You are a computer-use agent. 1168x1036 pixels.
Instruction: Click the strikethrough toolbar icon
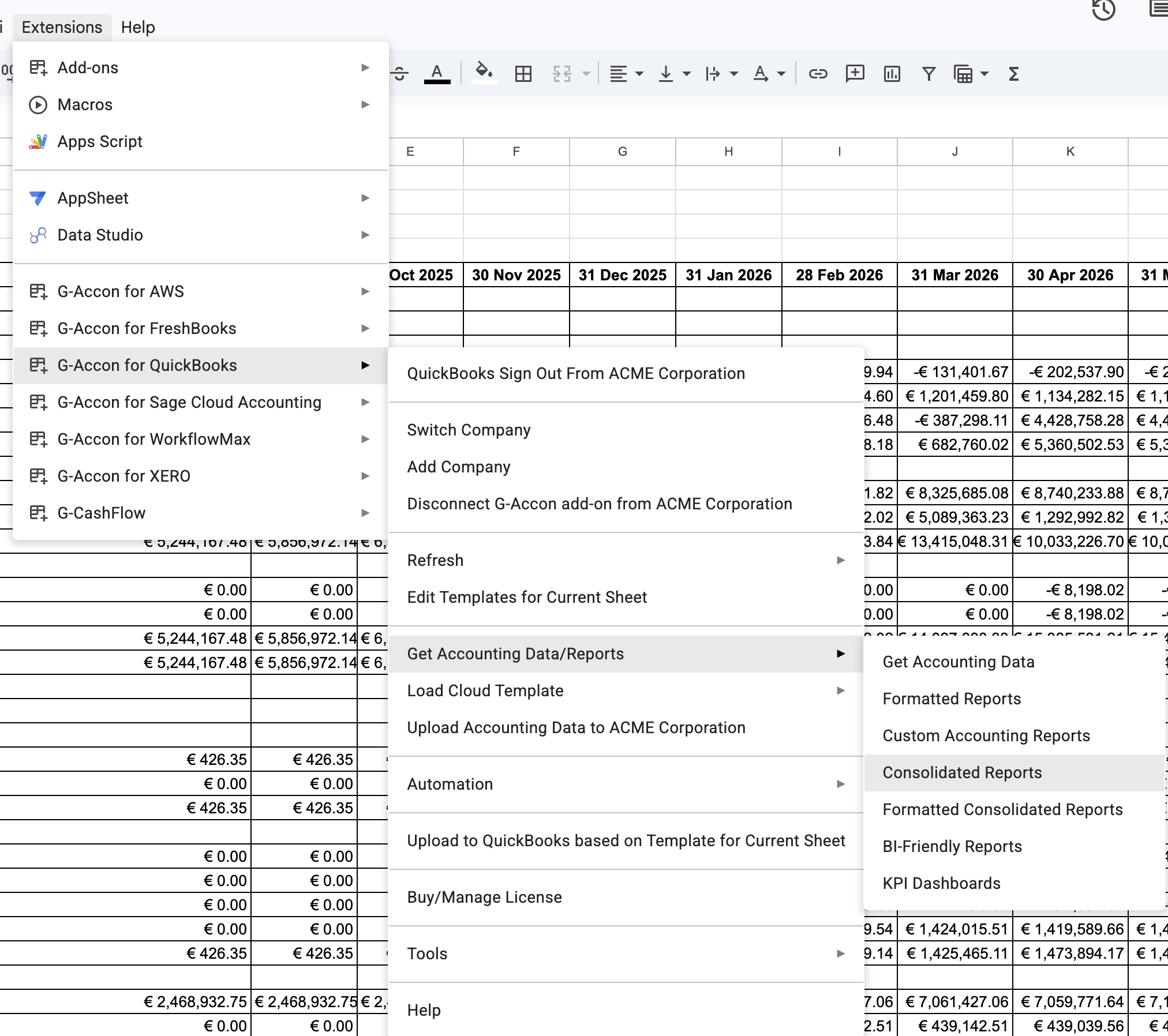point(399,74)
